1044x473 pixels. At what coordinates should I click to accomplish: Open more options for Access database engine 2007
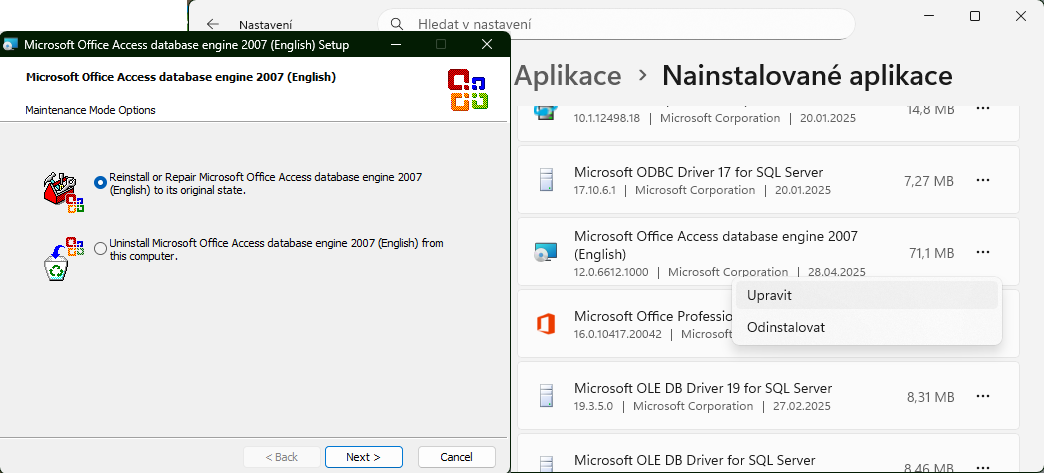[x=982, y=253]
